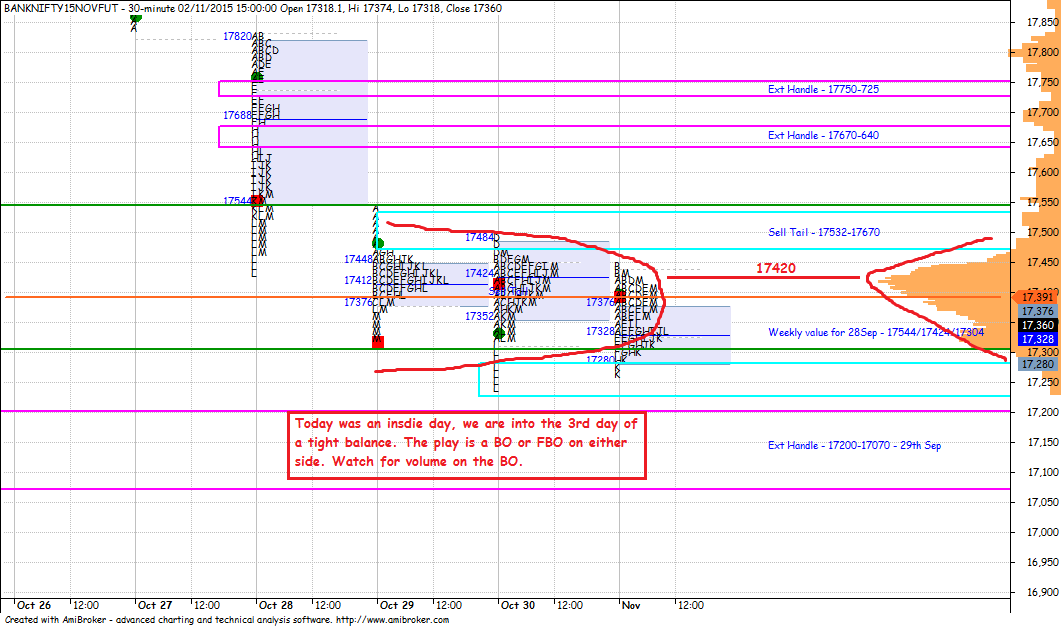
Task: Click the 12:00 label after Nov
Action: (x=690, y=605)
